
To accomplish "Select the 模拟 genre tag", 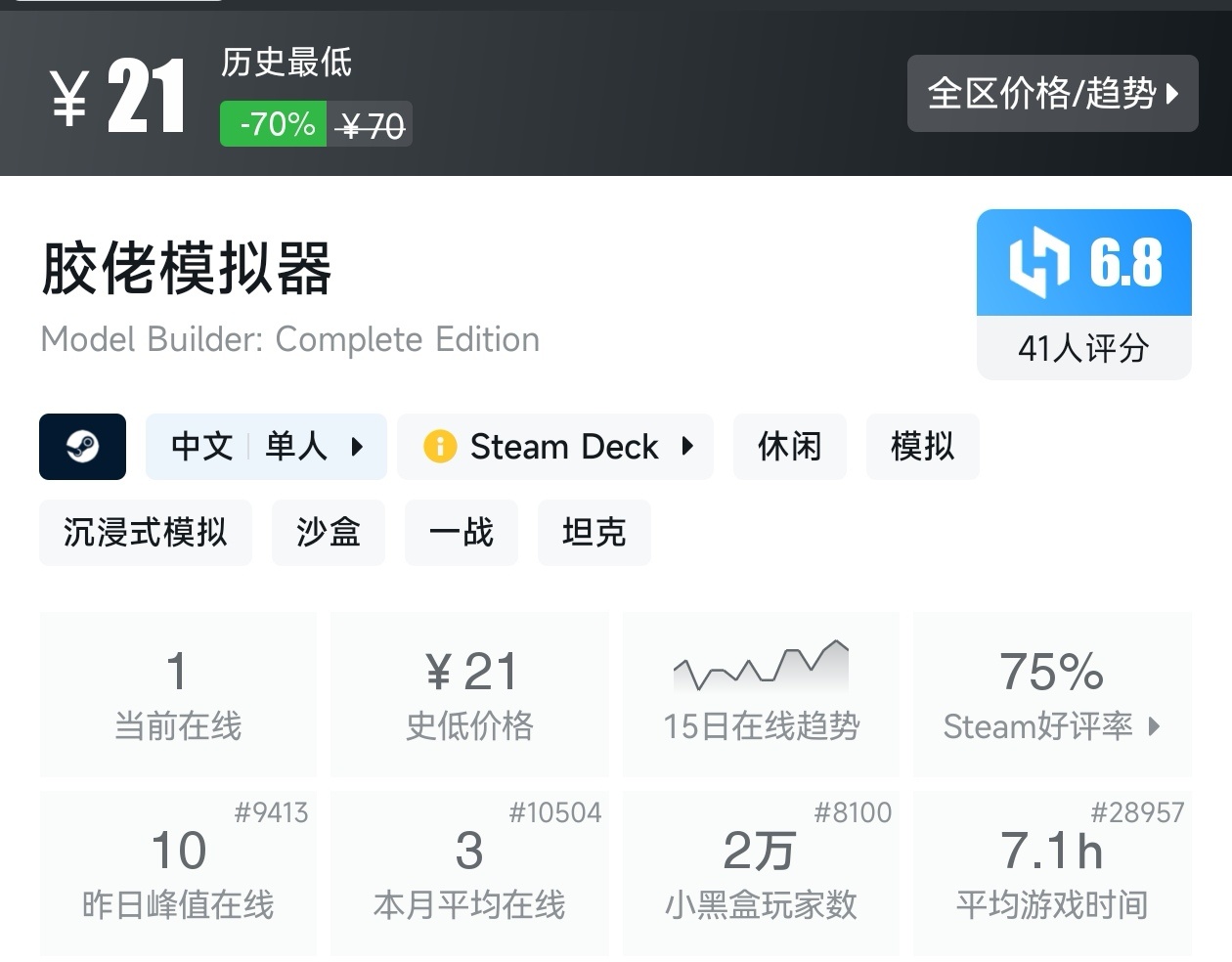I will [x=922, y=447].
